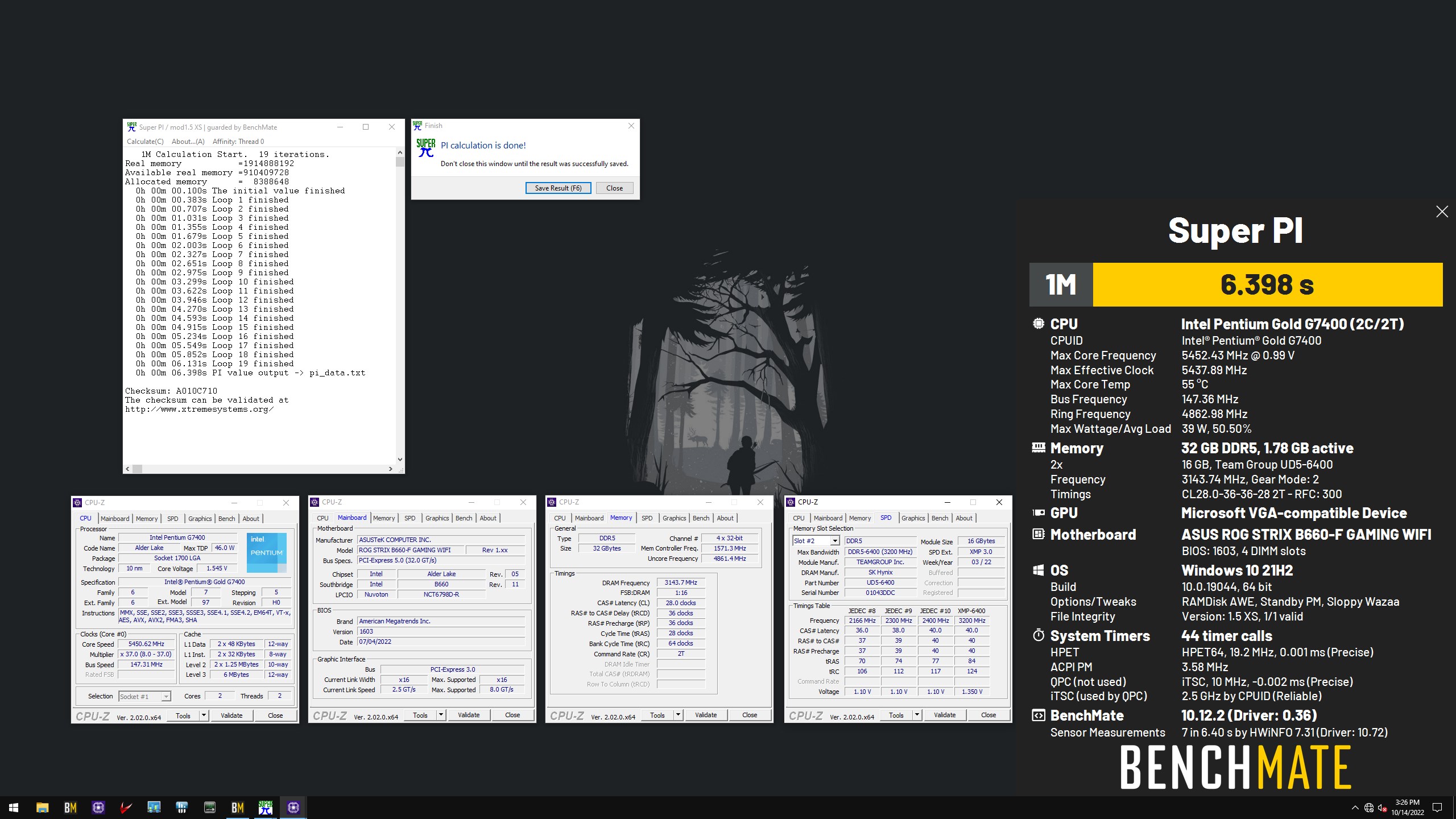Click scroll-down arrow in Super PI output

(400, 460)
